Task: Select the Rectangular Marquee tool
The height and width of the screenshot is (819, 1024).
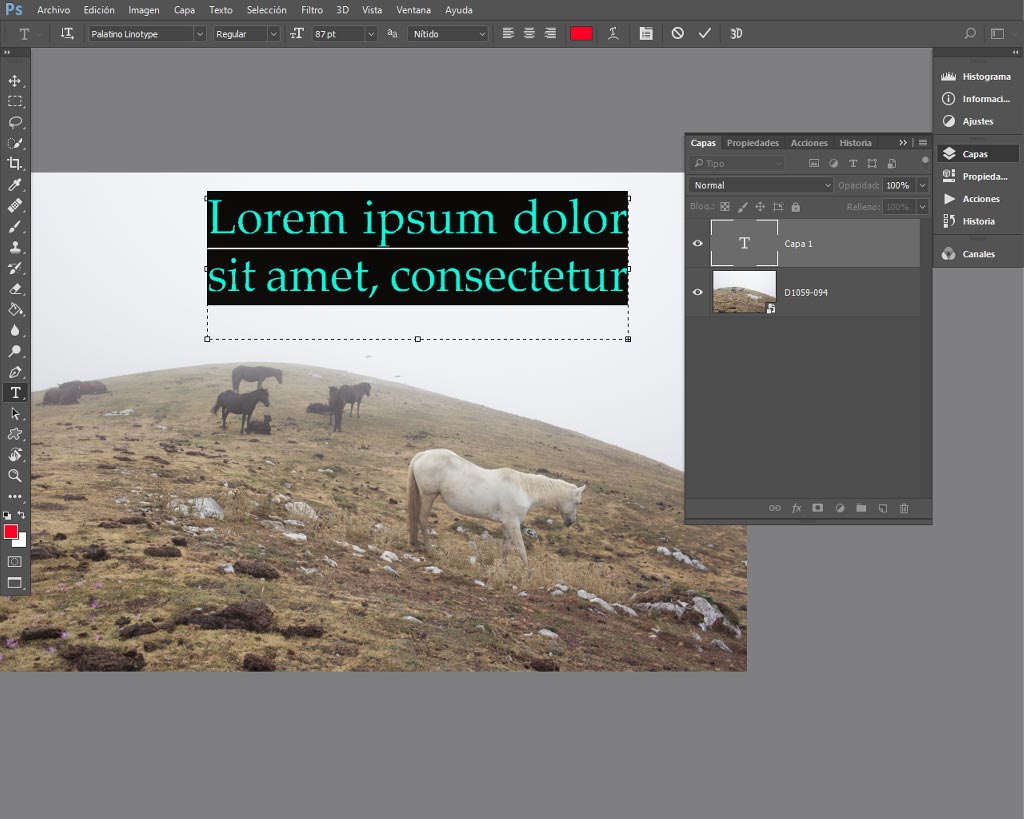Action: (14, 101)
